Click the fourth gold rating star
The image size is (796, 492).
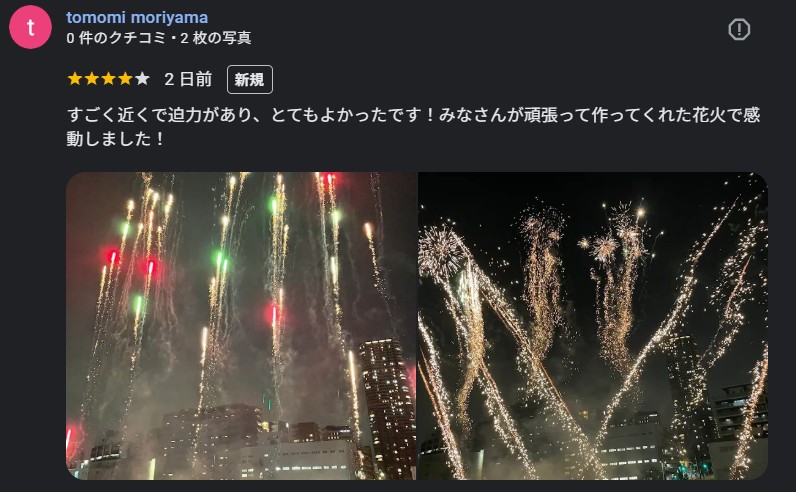pos(125,79)
